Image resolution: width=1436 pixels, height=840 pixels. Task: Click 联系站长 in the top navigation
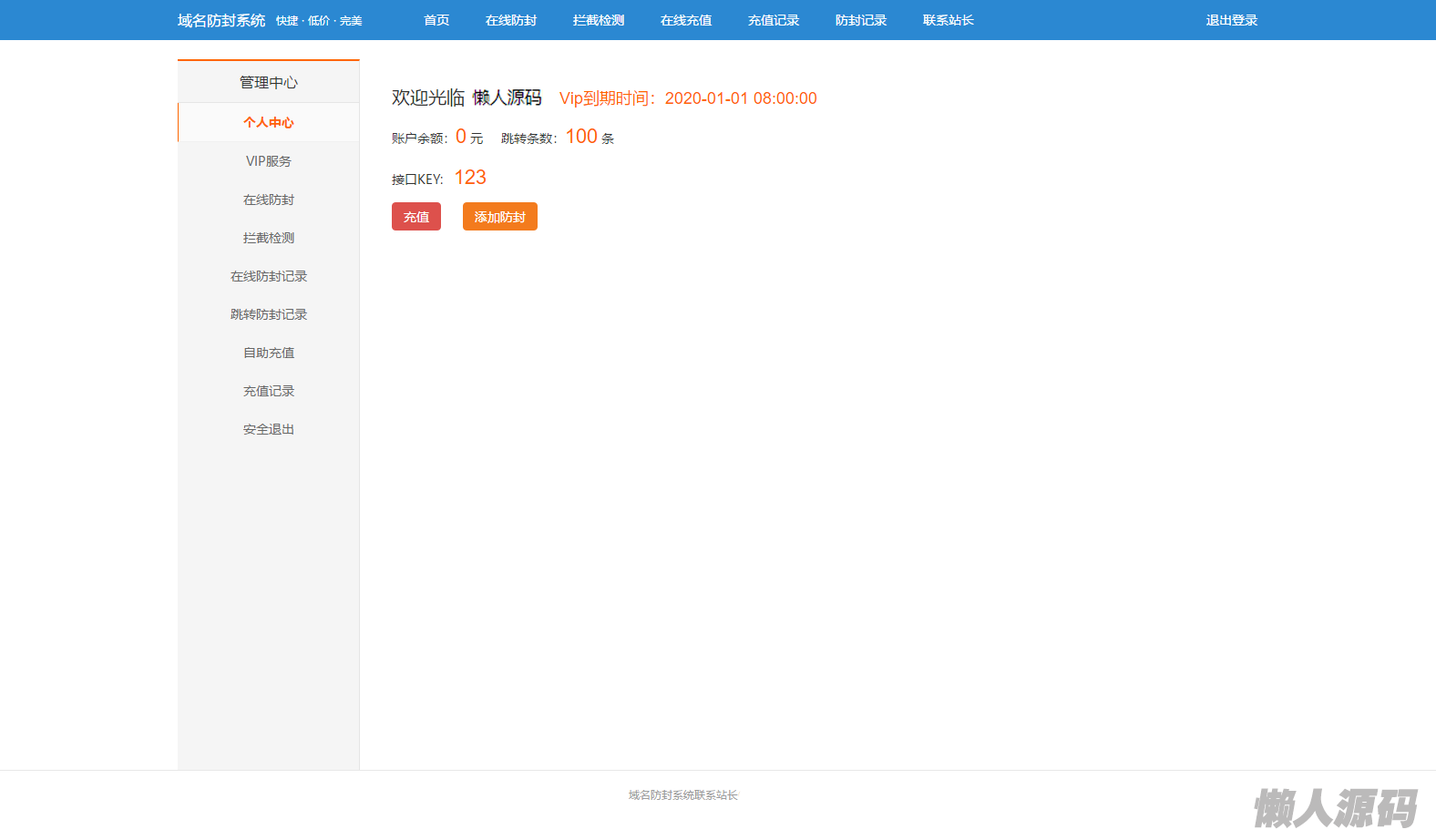click(949, 20)
